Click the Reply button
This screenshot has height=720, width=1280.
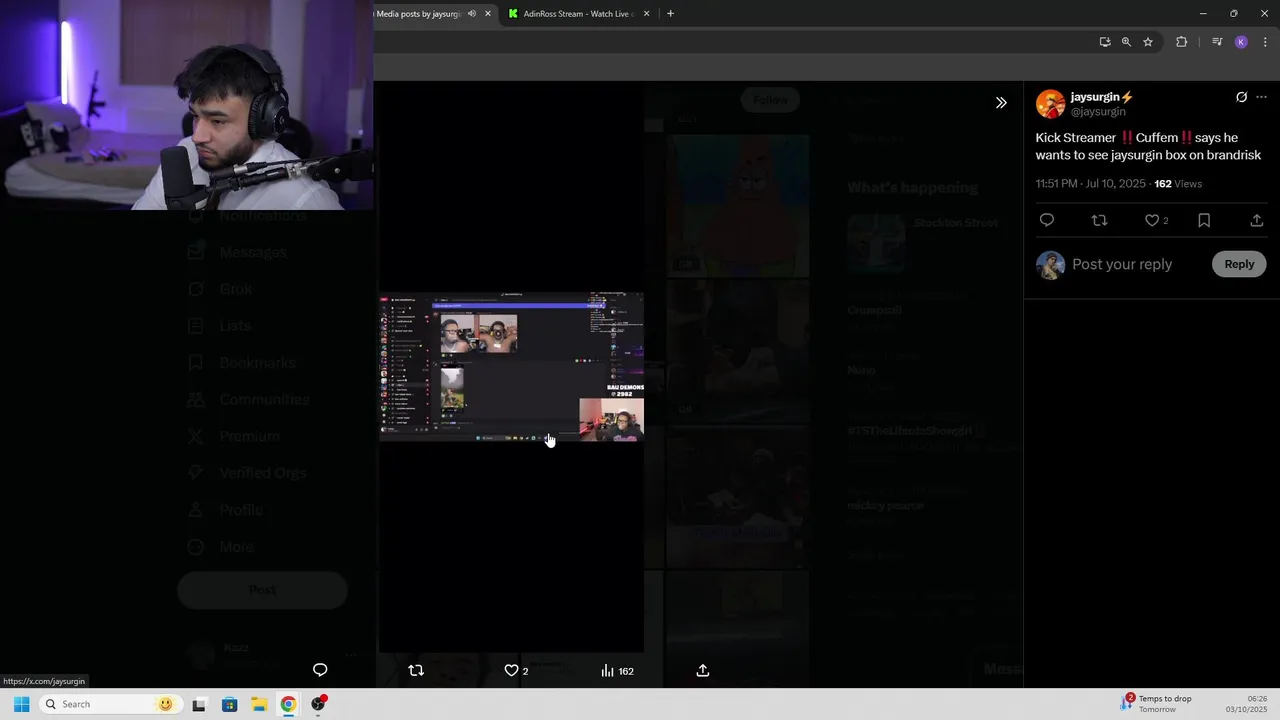pyautogui.click(x=1239, y=264)
